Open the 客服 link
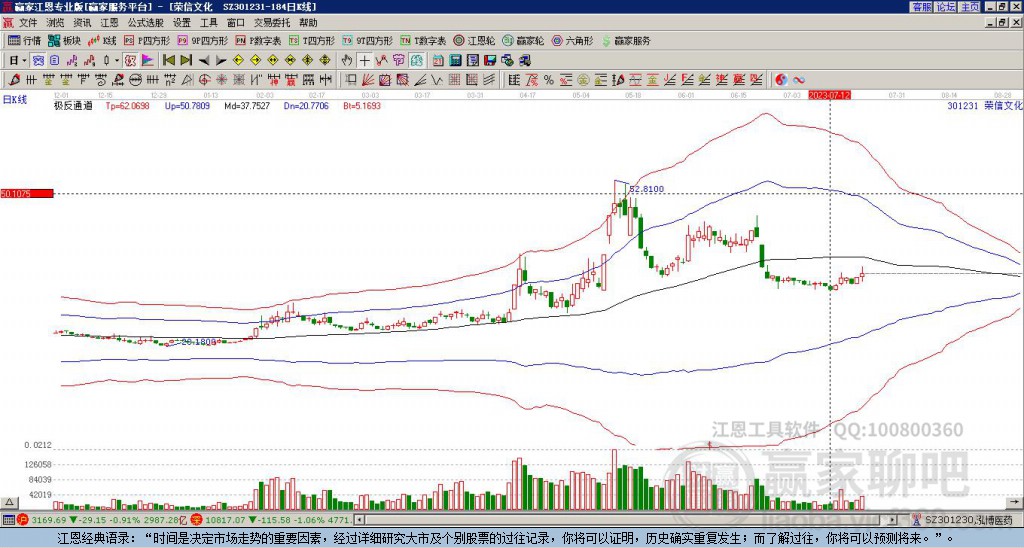Screen dimensions: 1024x548 921,7
